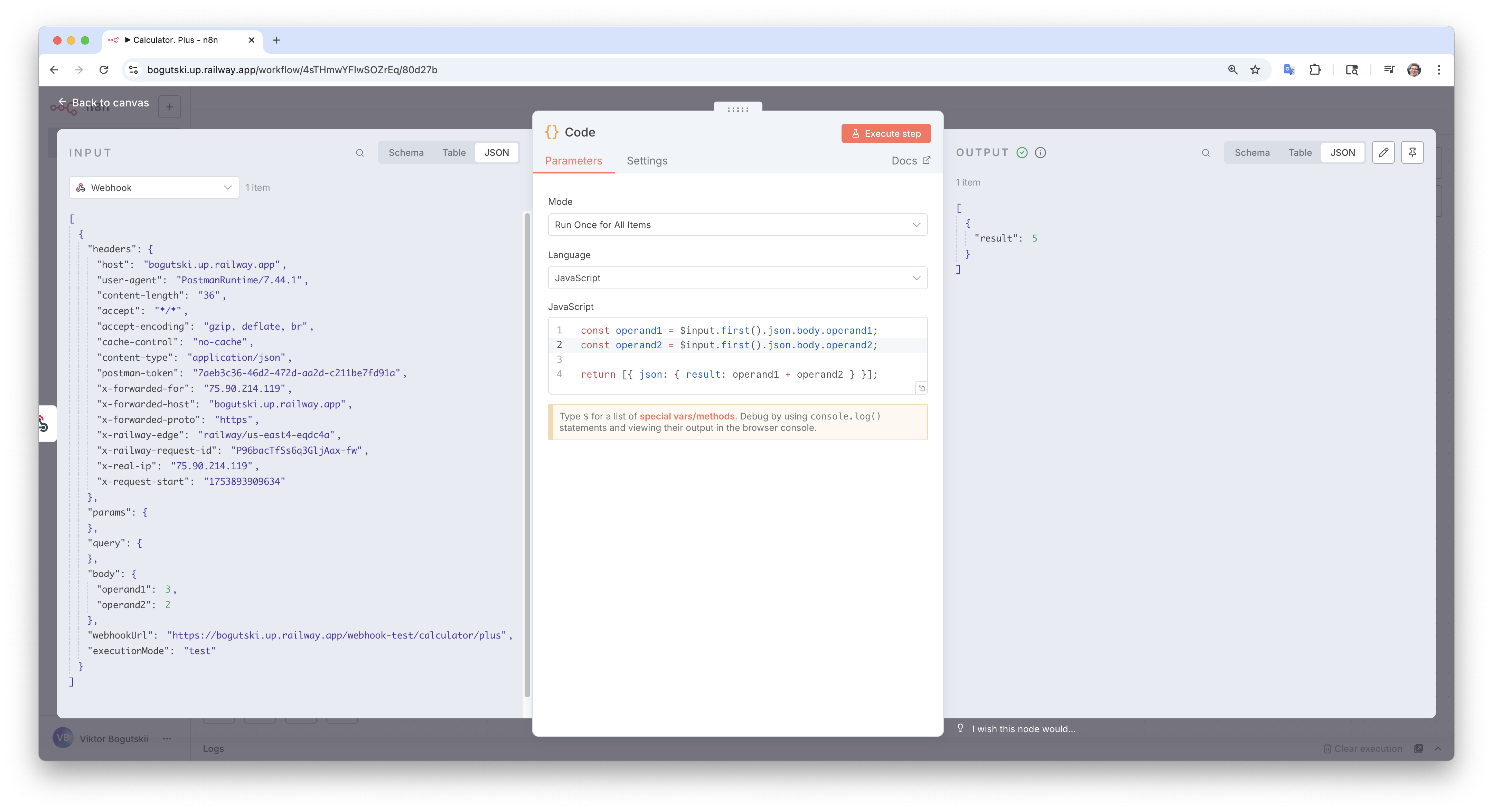
Task: Open the browser extensions puzzle icon
Action: (1315, 69)
